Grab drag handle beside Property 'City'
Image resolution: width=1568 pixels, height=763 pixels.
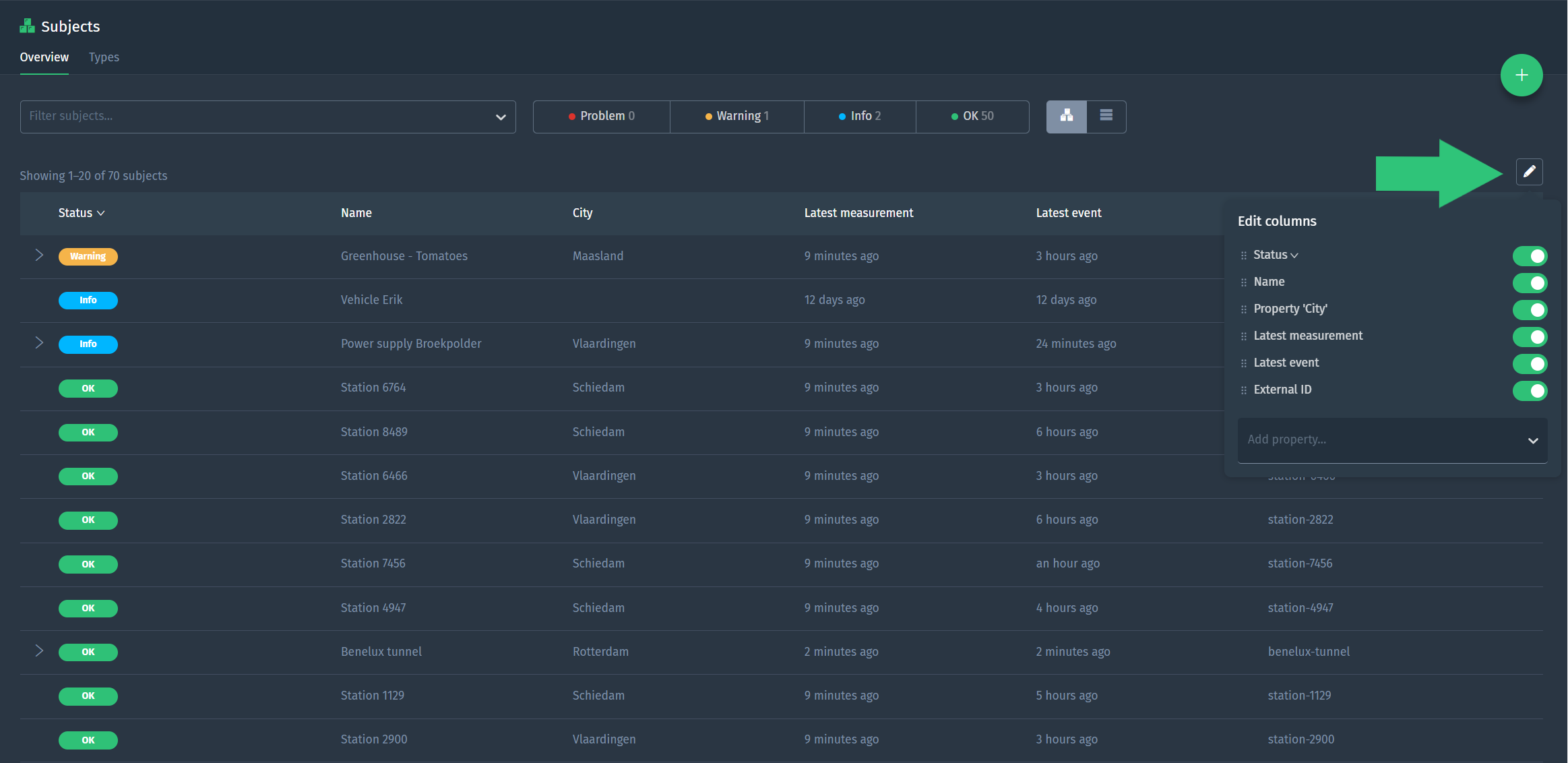1244,309
